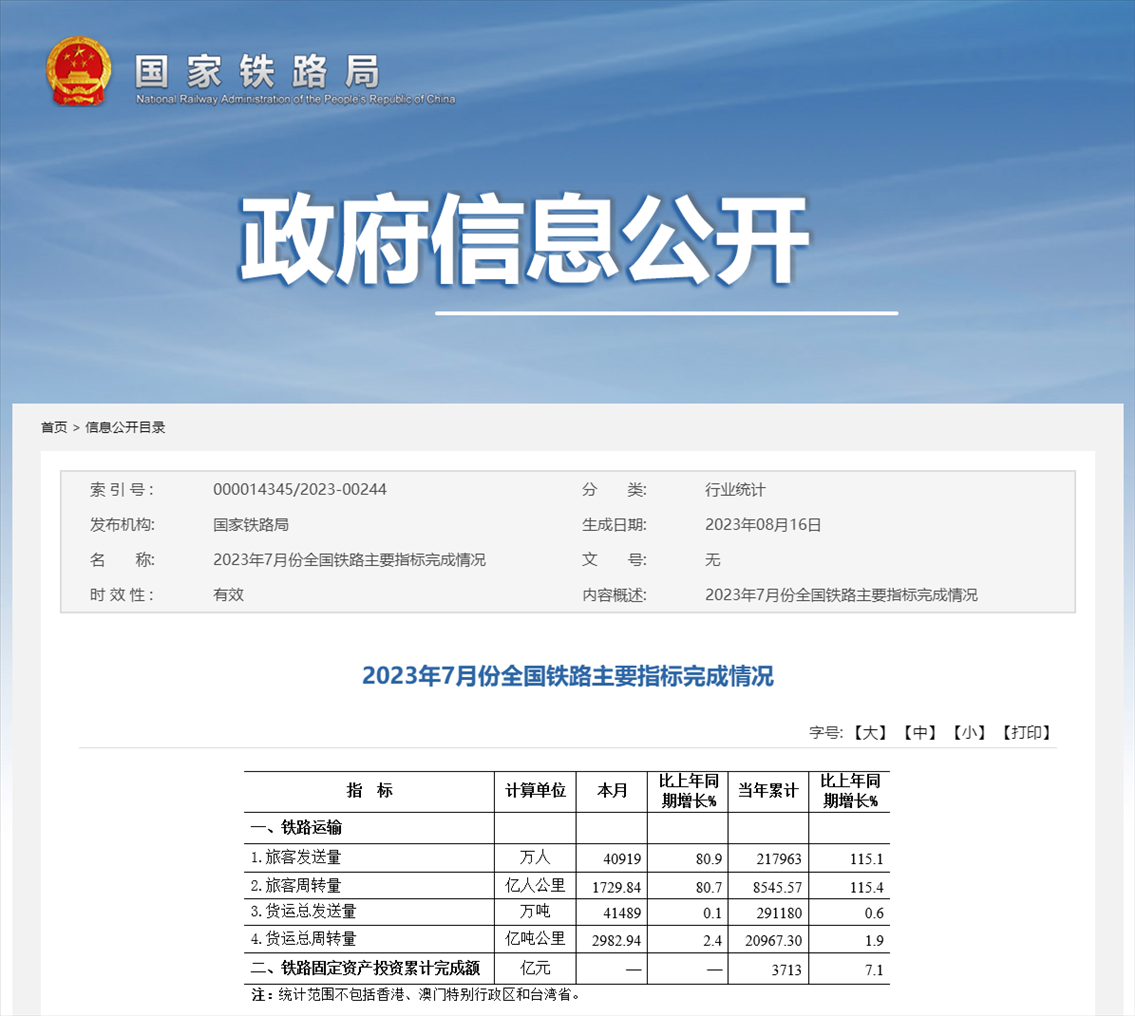Go to 首页 in the breadcrumb
The image size is (1135, 1016).
click(x=54, y=428)
